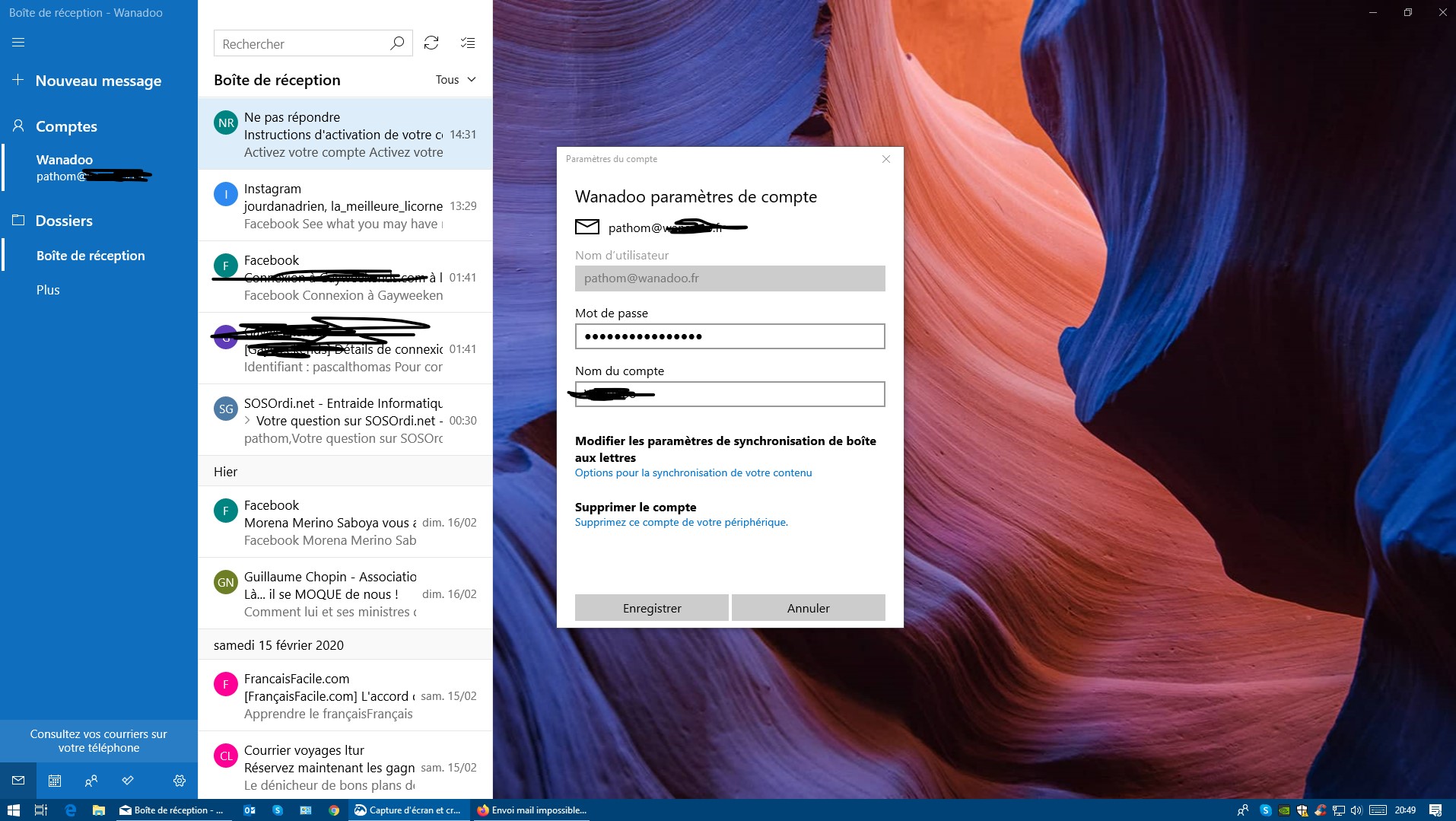The width and height of the screenshot is (1456, 821).
Task: Open NVIDIA tray icon
Action: pyautogui.click(x=1284, y=810)
